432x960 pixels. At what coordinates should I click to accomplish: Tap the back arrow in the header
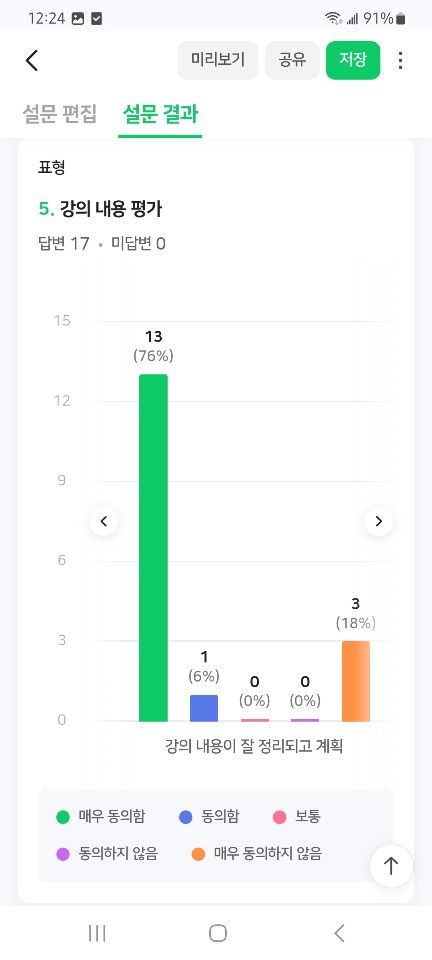[x=32, y=60]
